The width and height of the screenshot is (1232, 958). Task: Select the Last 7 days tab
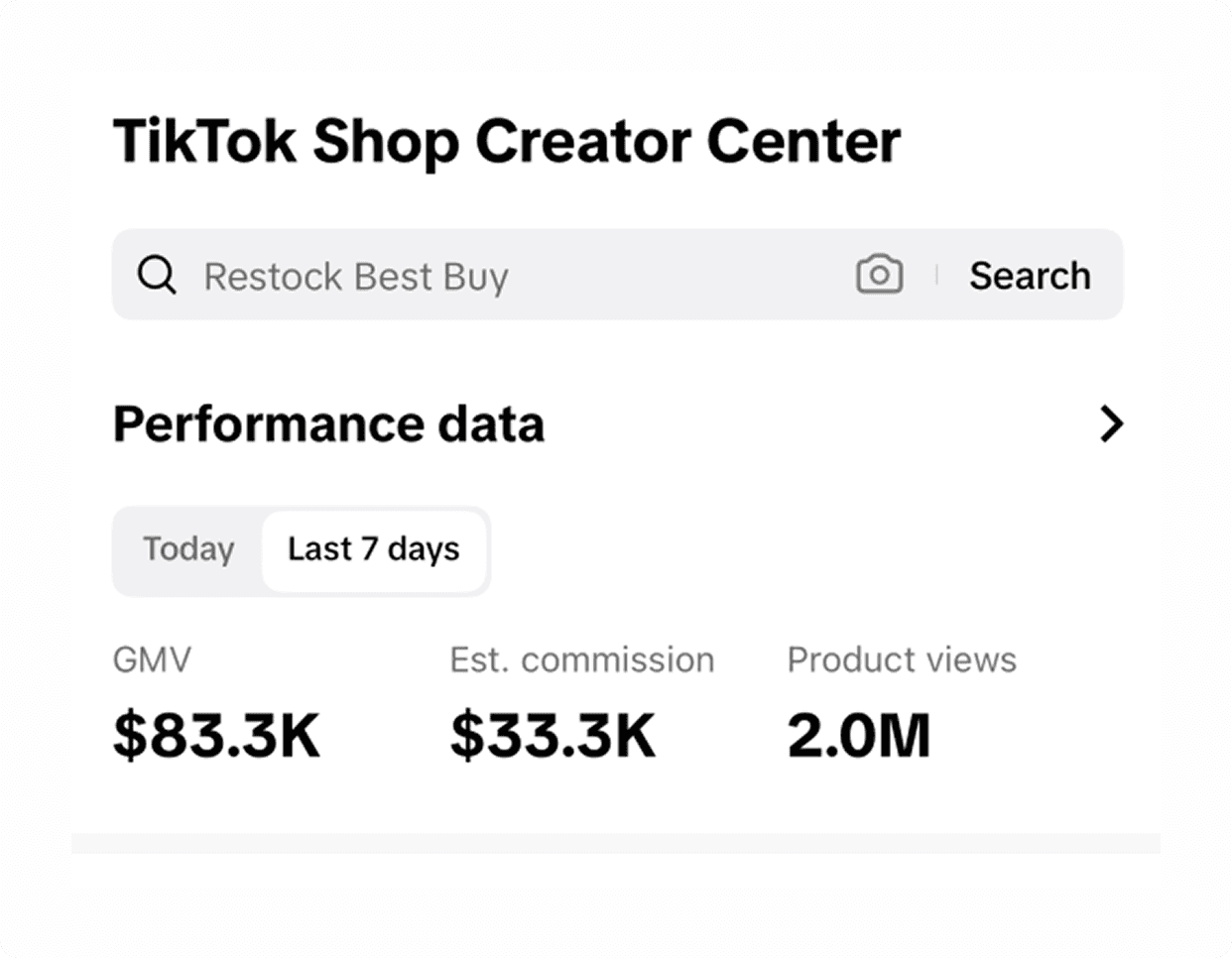(374, 550)
